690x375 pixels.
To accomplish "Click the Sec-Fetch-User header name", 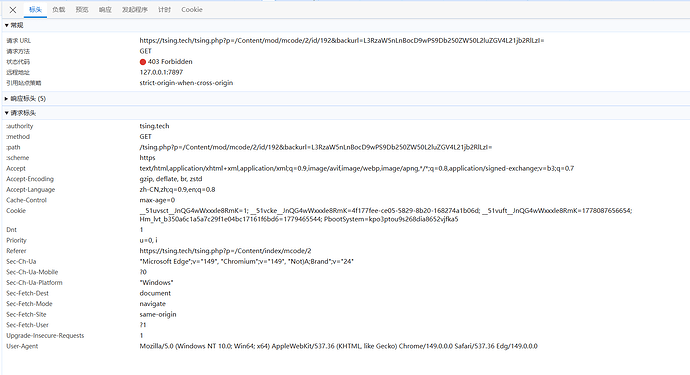I will (x=27, y=325).
